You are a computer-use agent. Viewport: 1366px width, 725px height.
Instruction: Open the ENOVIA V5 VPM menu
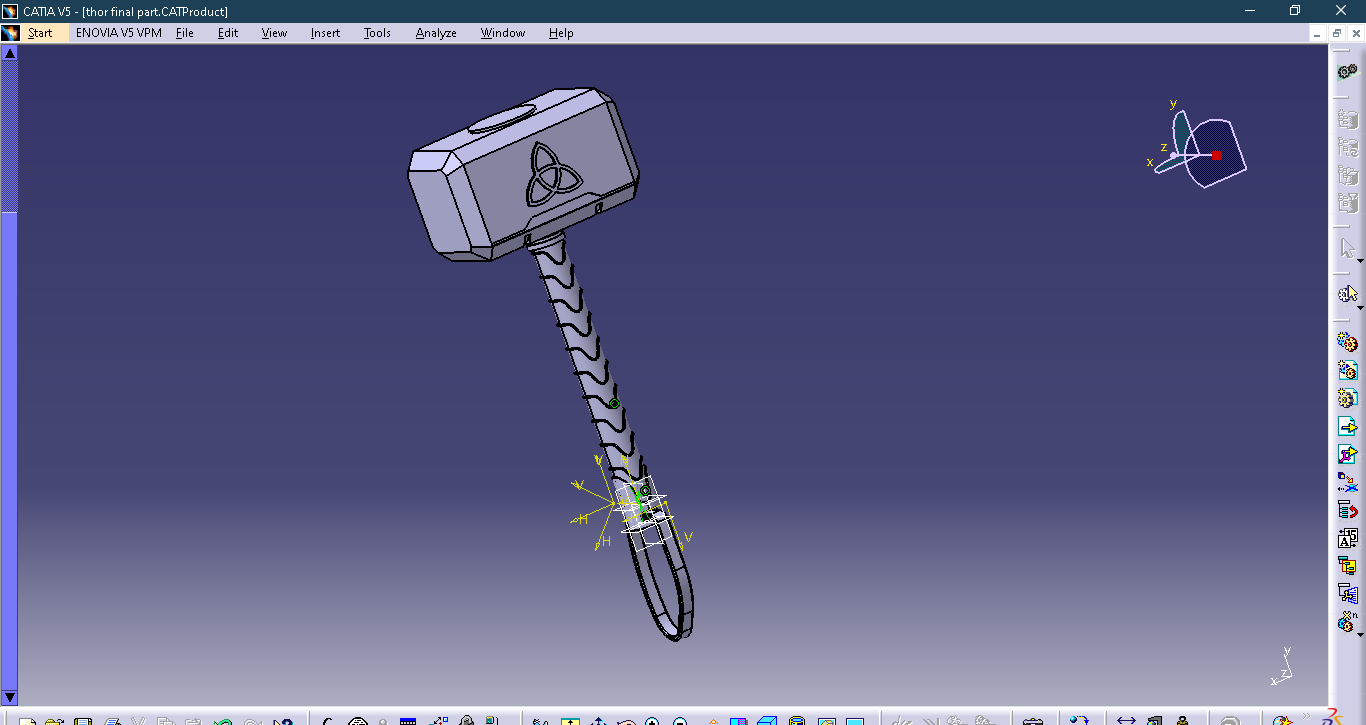119,33
